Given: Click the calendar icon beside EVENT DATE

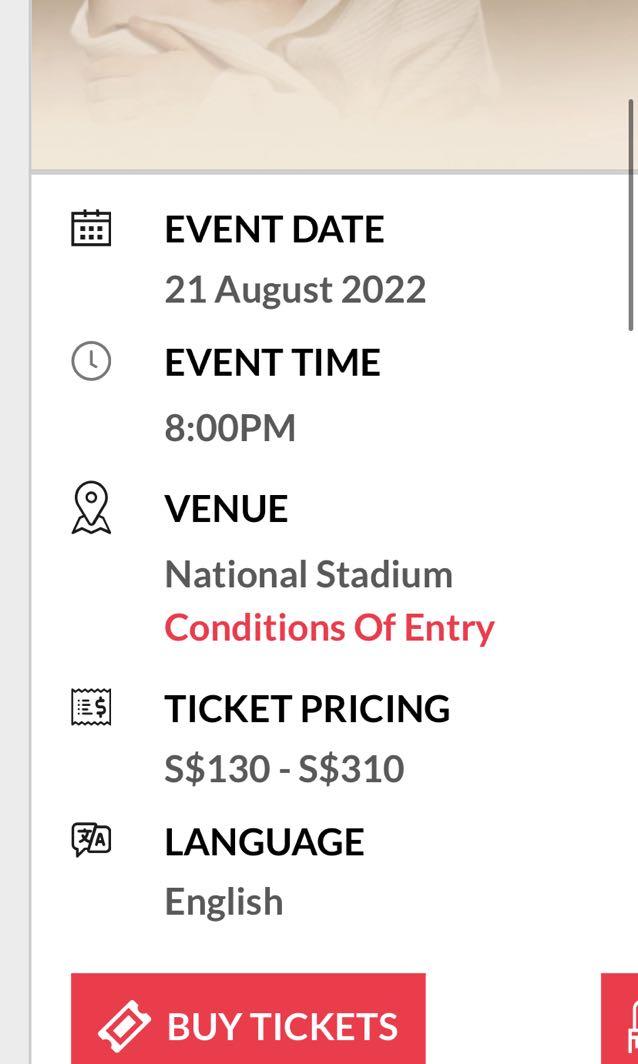Looking at the screenshot, I should pos(91,229).
